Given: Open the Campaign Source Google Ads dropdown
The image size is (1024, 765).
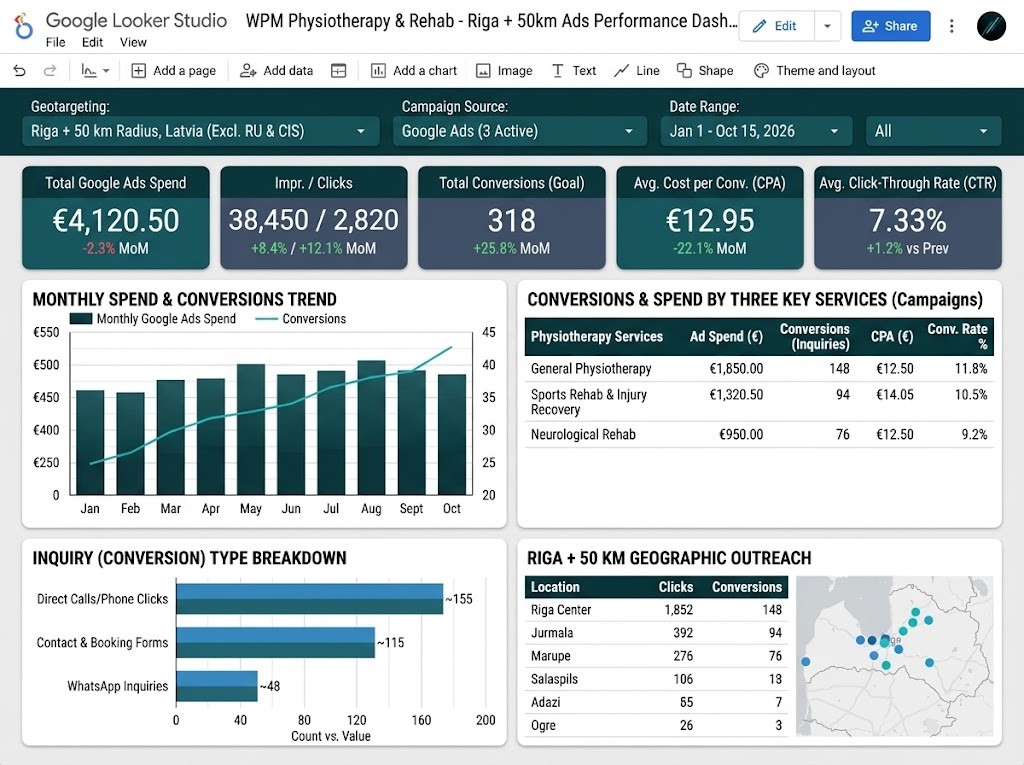Looking at the screenshot, I should tap(520, 131).
